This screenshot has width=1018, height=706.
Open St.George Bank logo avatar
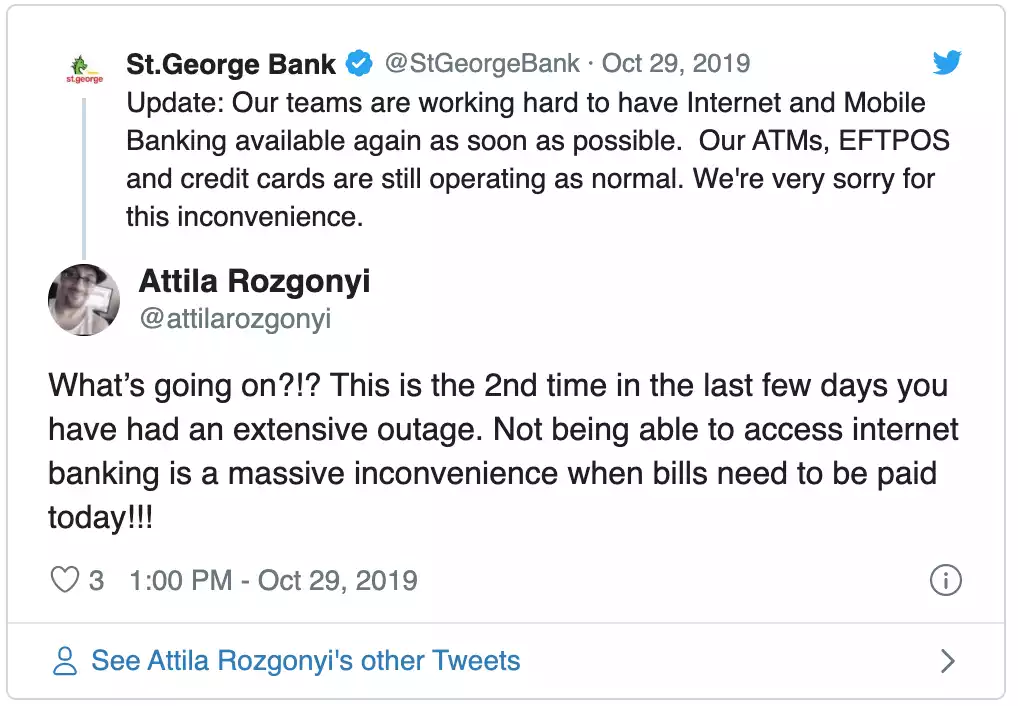tap(84, 69)
